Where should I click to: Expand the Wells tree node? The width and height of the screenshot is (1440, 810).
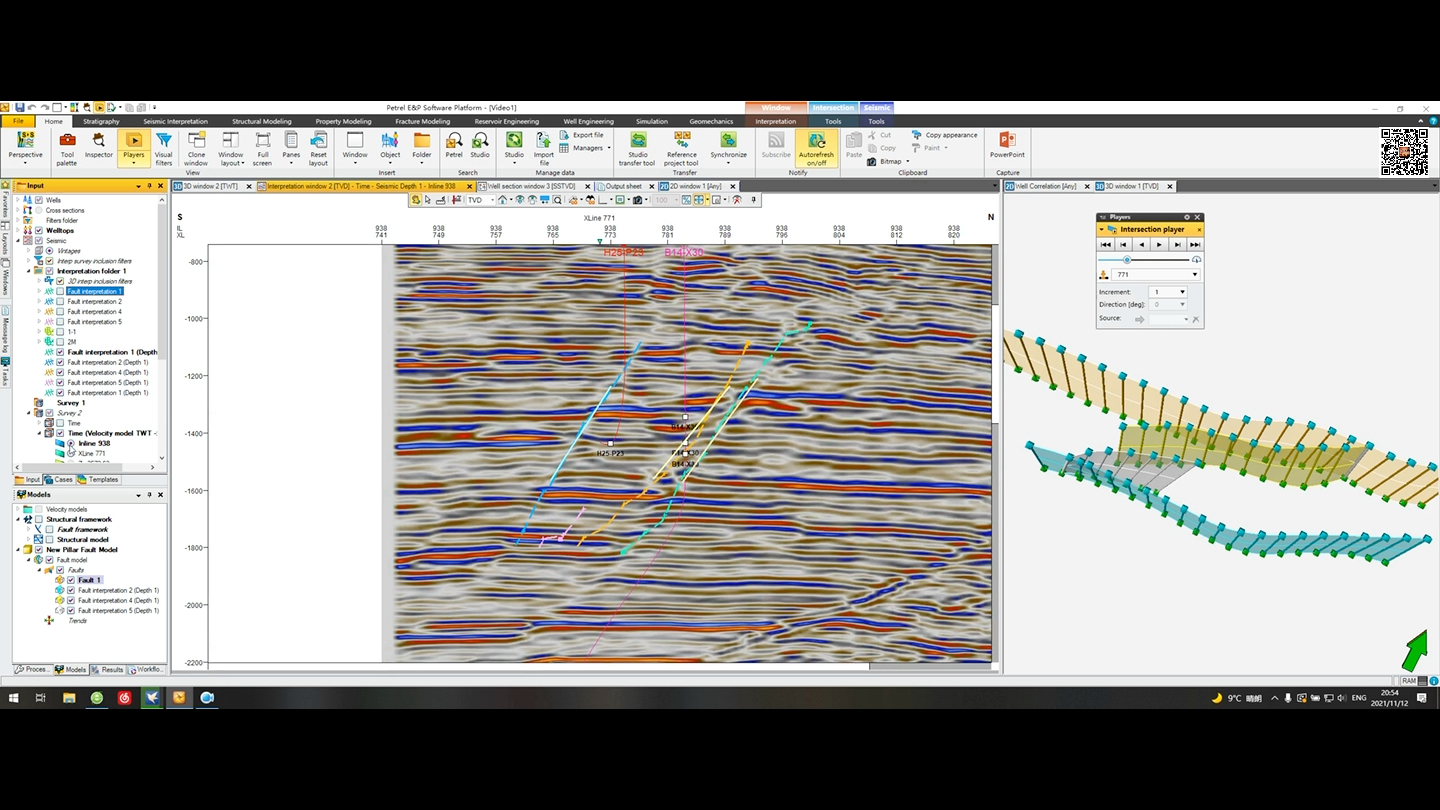click(18, 200)
